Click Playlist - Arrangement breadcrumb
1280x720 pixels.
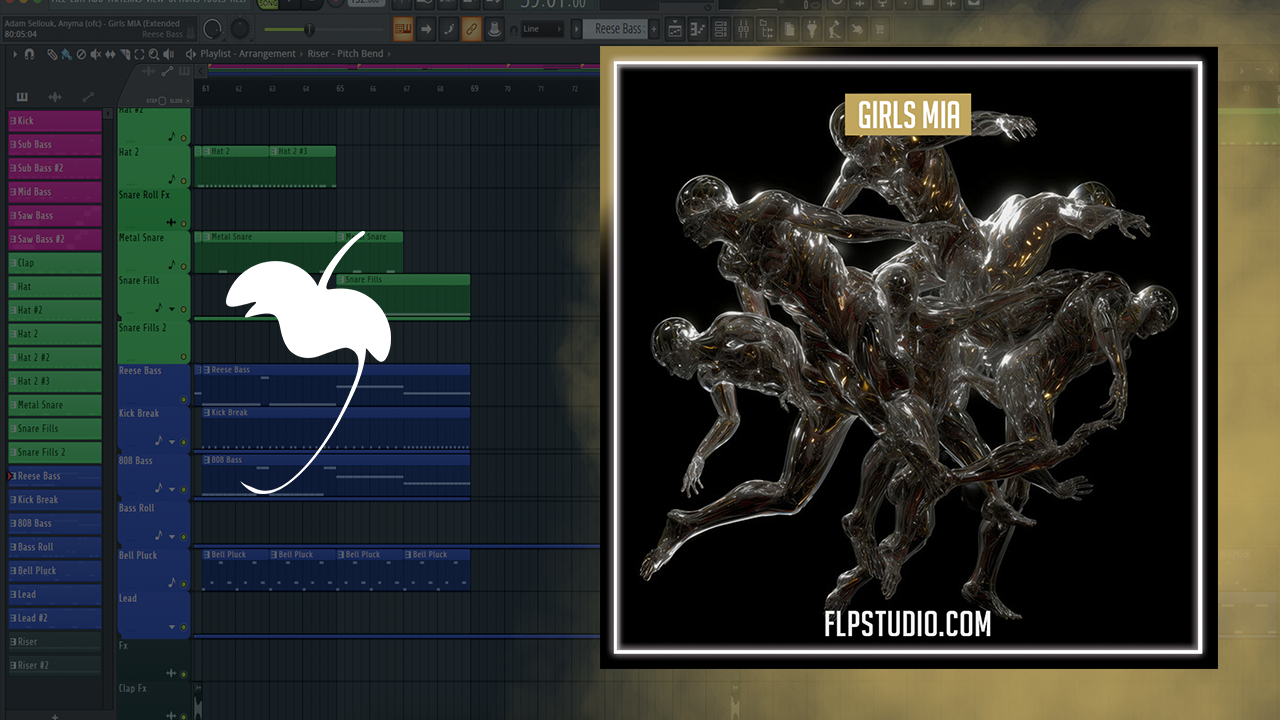247,54
